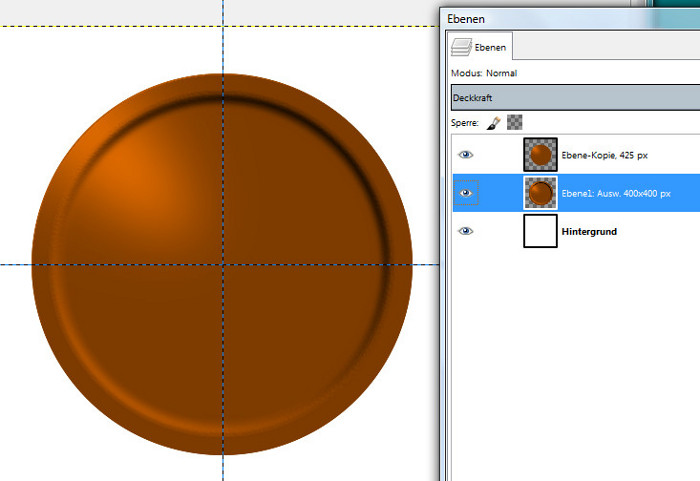
Task: Toggle the checkerboard lock alpha icon
Action: (x=515, y=123)
